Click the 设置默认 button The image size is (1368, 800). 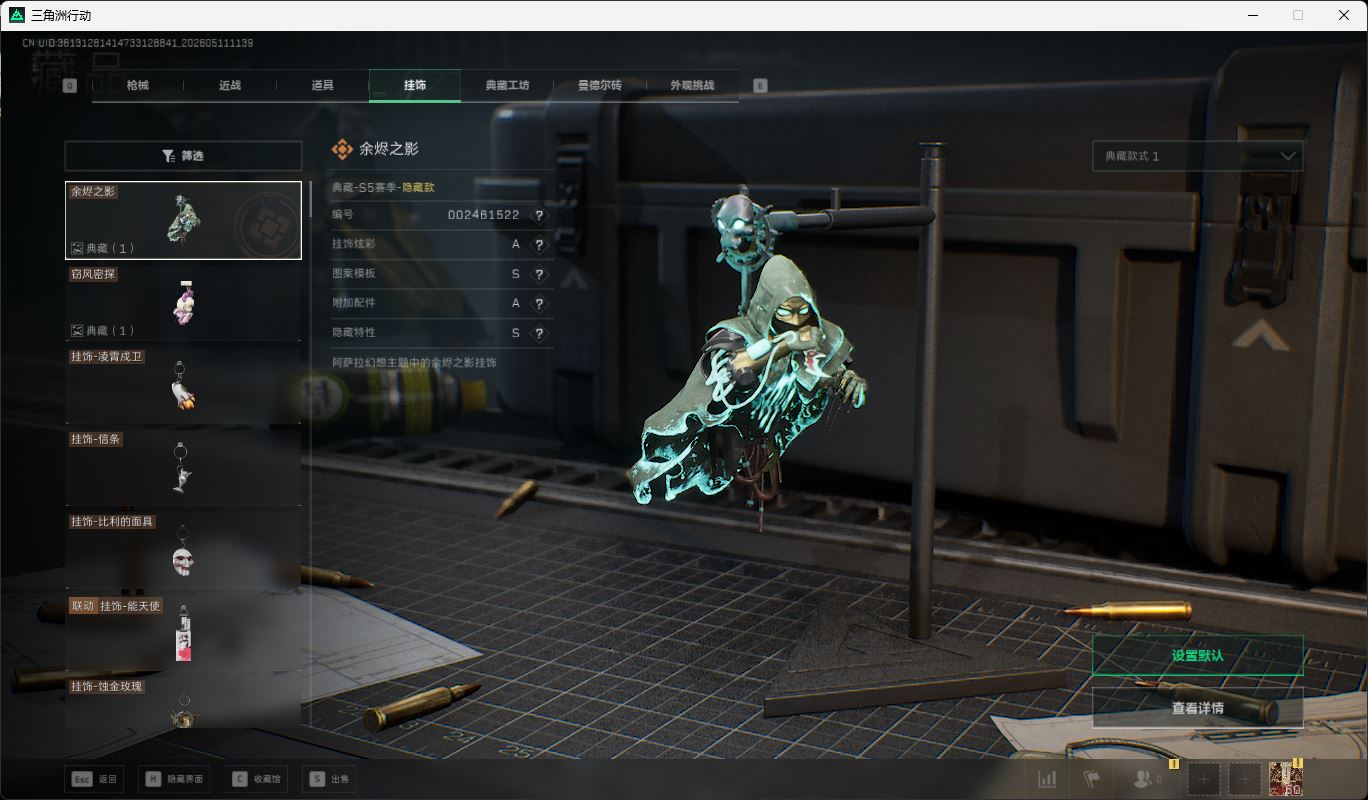coord(1197,656)
